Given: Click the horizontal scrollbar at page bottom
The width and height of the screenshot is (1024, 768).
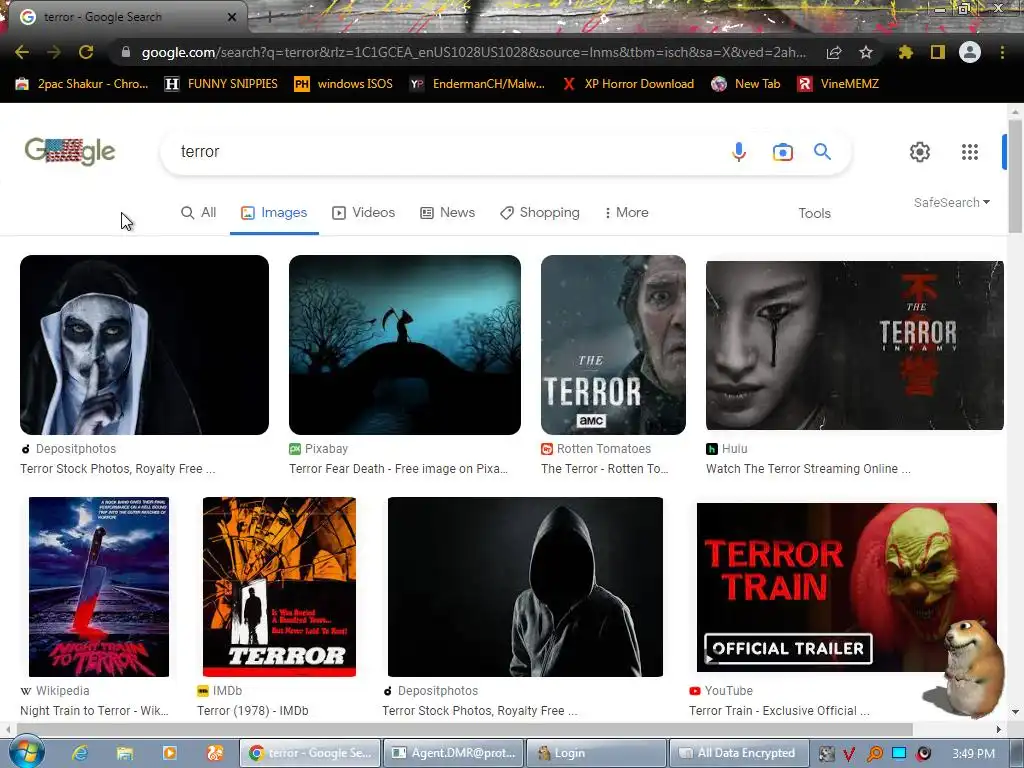Looking at the screenshot, I should point(465,729).
